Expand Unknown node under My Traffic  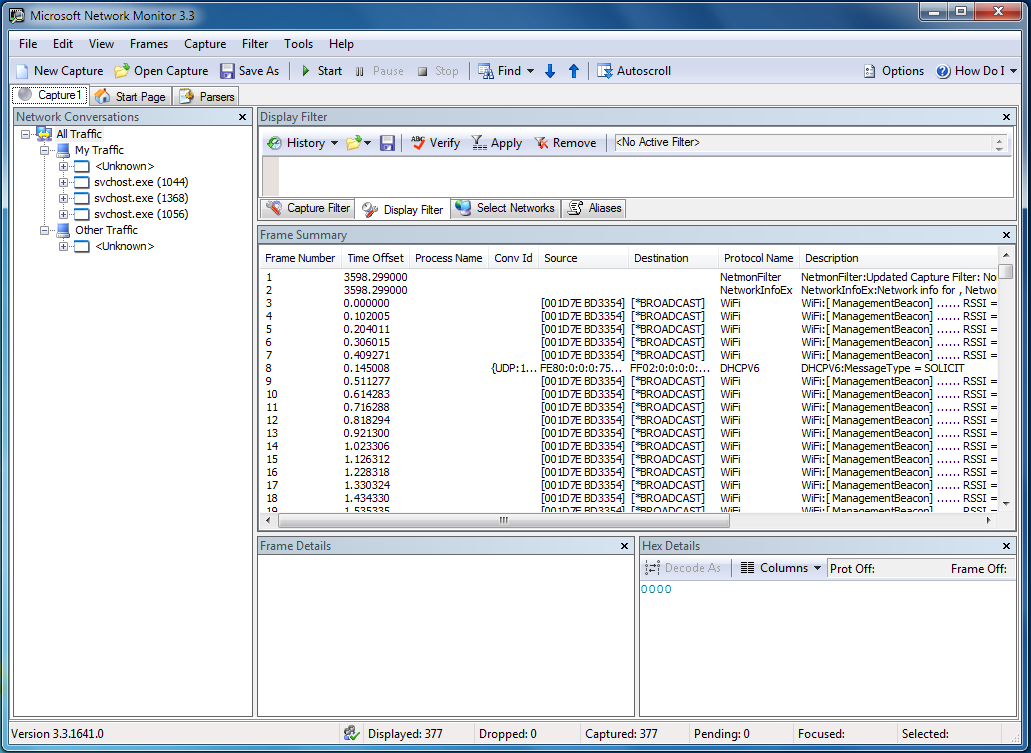coord(63,166)
